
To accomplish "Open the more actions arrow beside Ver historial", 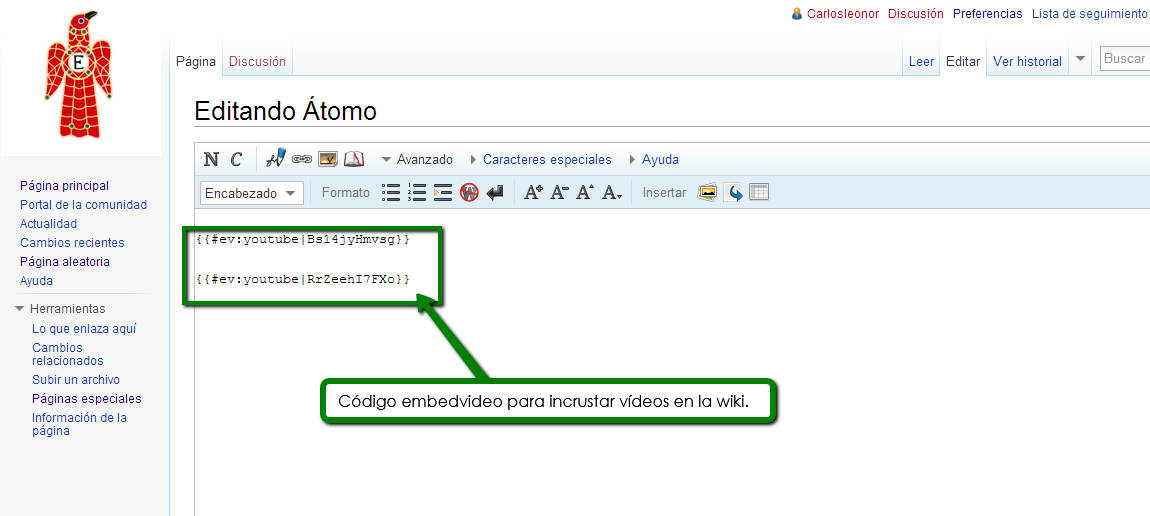I will pos(1080,59).
